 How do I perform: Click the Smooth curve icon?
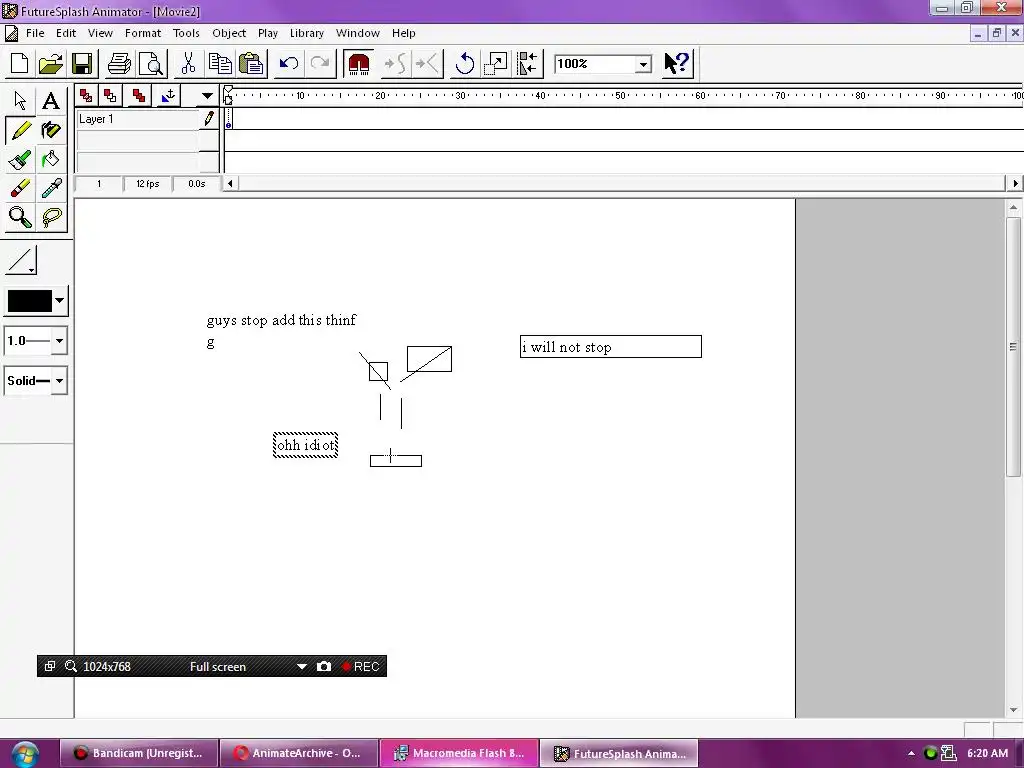tap(396, 63)
